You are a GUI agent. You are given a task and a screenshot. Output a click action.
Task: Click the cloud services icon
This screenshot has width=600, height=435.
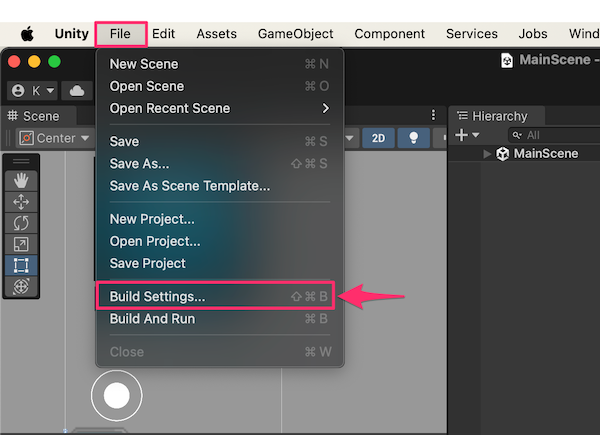[77, 91]
